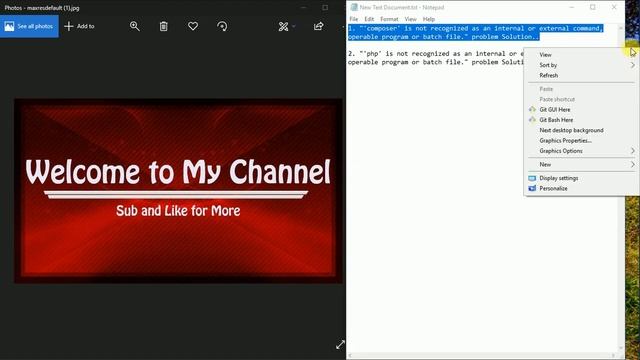640x360 pixels.
Task: Mark photo as favorite with heart icon
Action: click(x=193, y=26)
